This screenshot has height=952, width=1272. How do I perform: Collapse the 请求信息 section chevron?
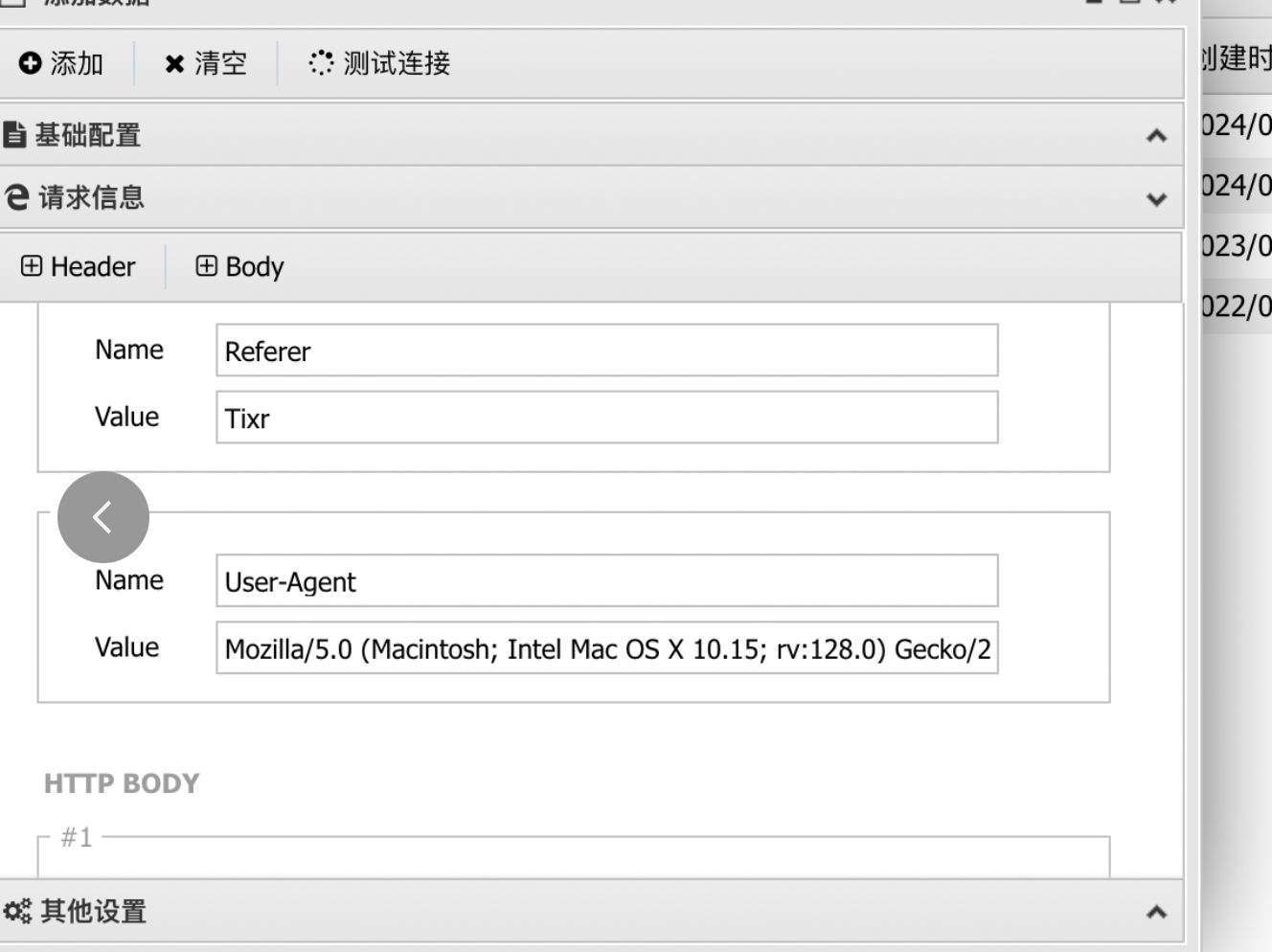click(x=1156, y=199)
